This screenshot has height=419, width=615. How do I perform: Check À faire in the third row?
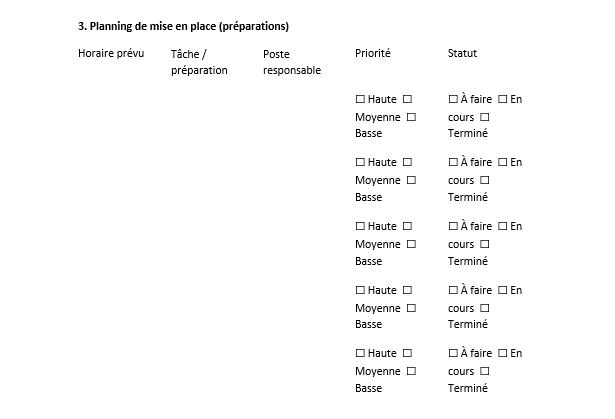454,226
